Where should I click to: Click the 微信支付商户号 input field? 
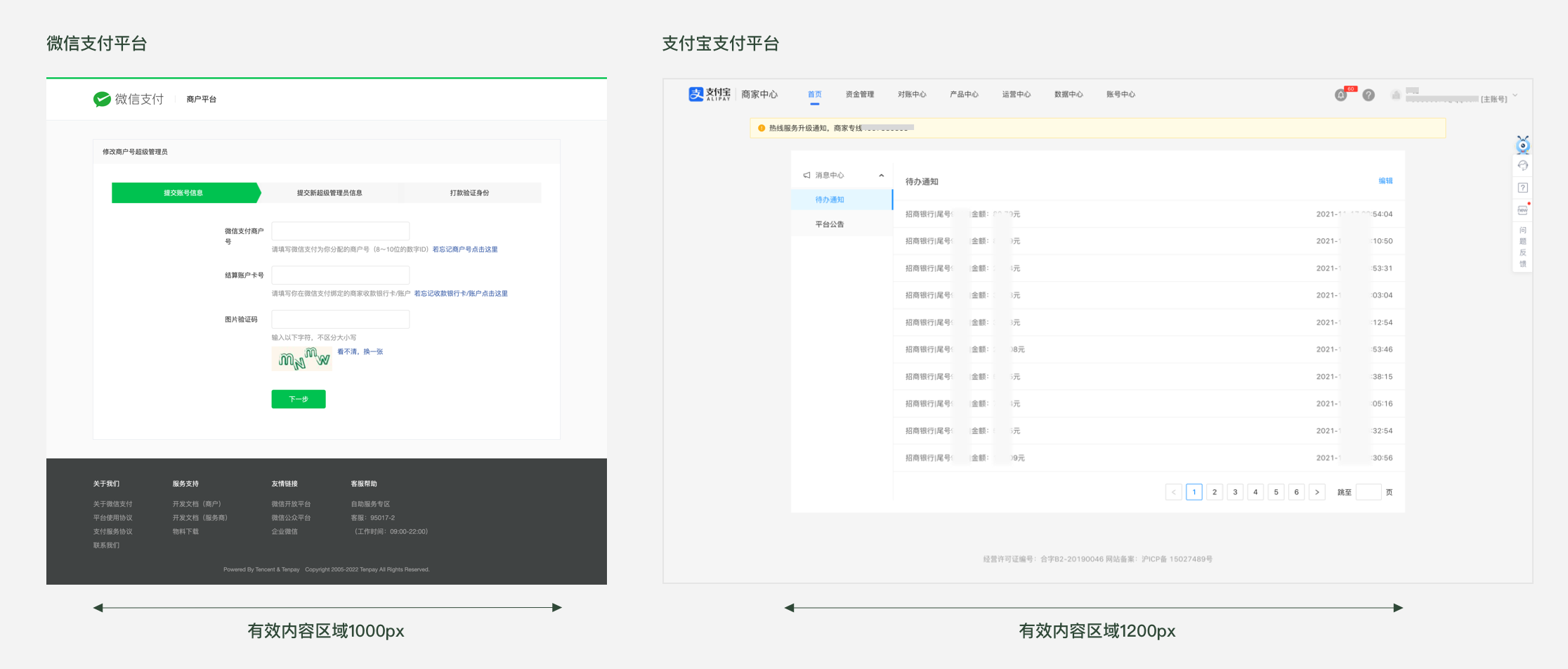click(341, 231)
